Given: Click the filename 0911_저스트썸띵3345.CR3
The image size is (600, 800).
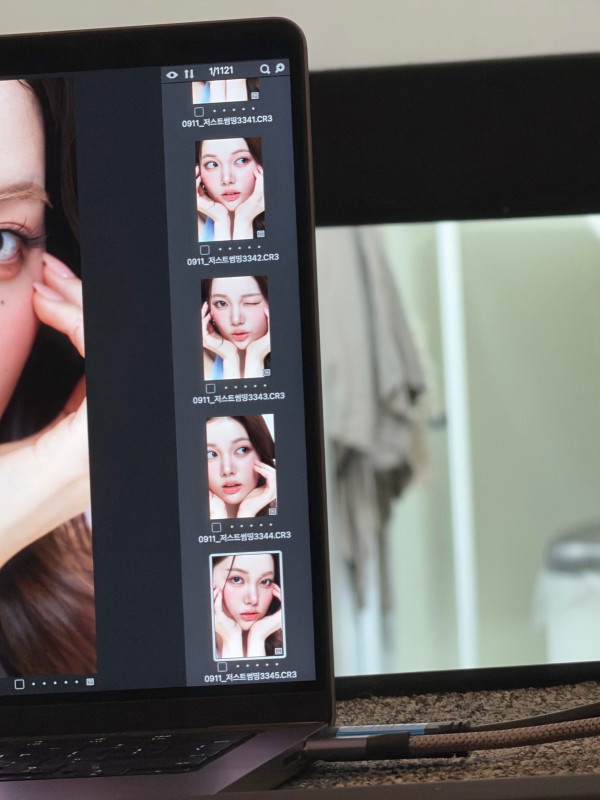Looking at the screenshot, I should [x=251, y=676].
